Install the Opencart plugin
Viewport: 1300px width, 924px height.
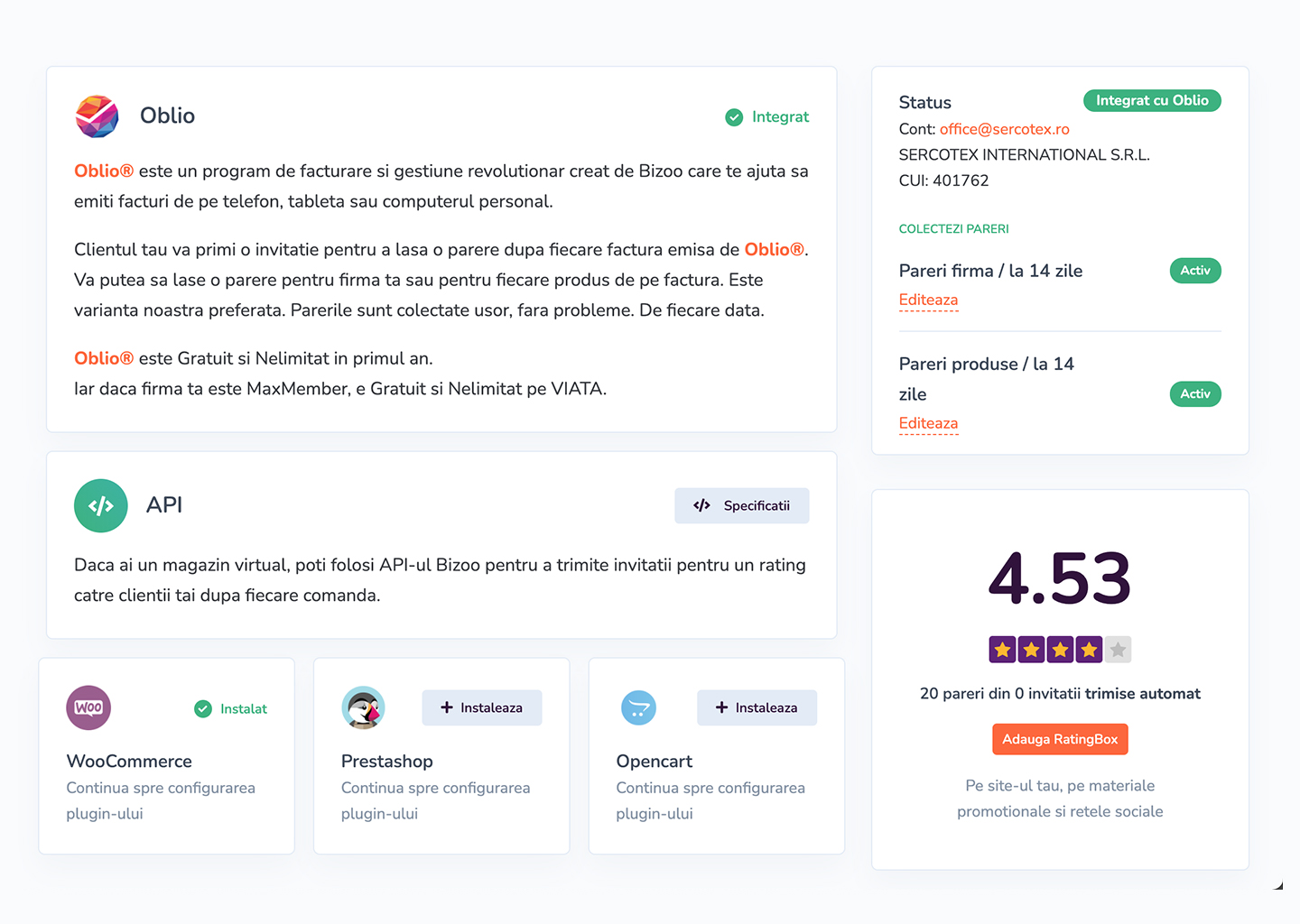click(x=757, y=707)
